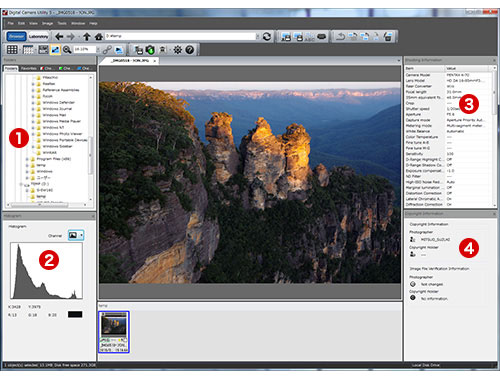The image size is (500, 379).
Task: Select the Favorites tab in folder panel
Action: click(29, 68)
